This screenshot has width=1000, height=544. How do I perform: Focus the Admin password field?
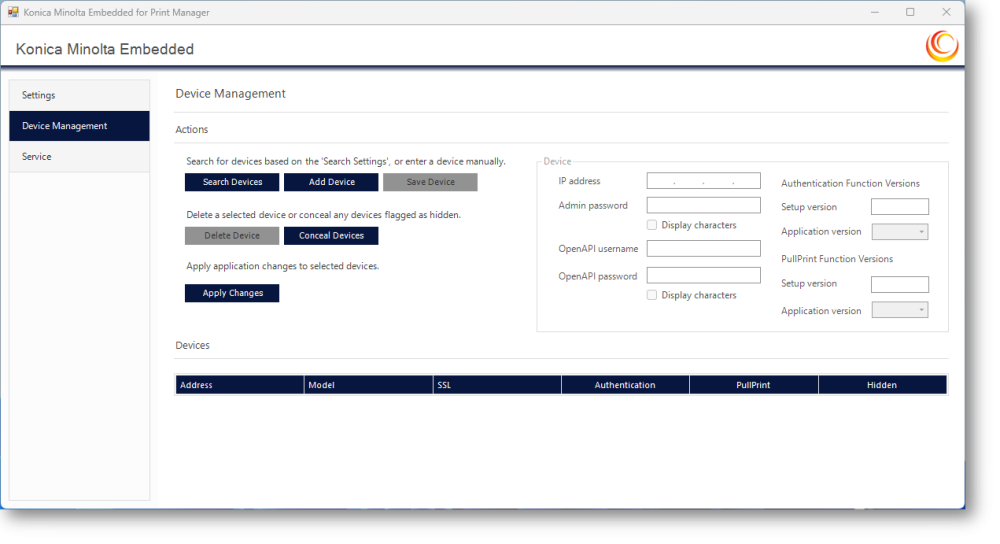point(703,205)
